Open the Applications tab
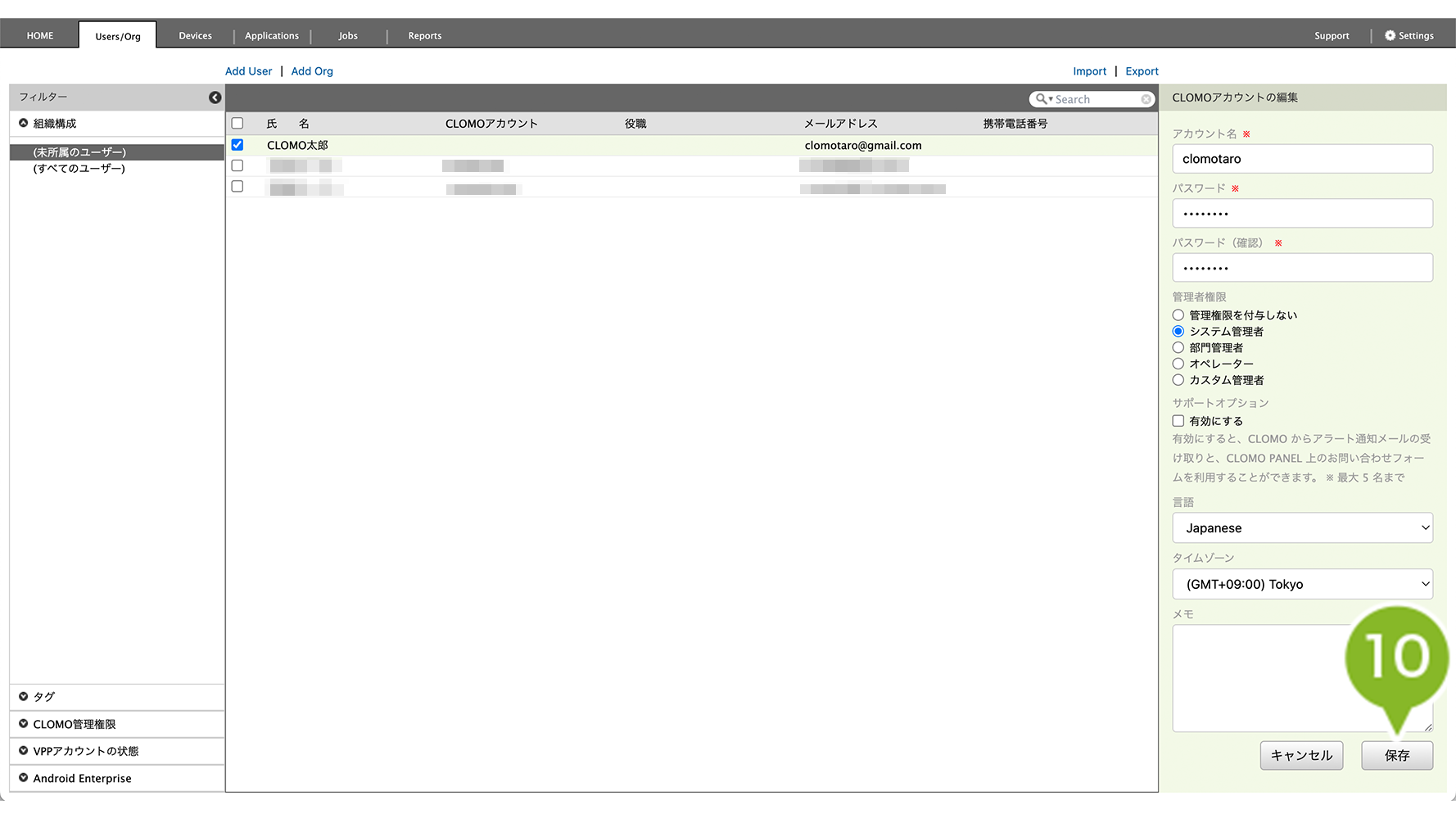Viewport: 1456px width, 819px height. [272, 35]
